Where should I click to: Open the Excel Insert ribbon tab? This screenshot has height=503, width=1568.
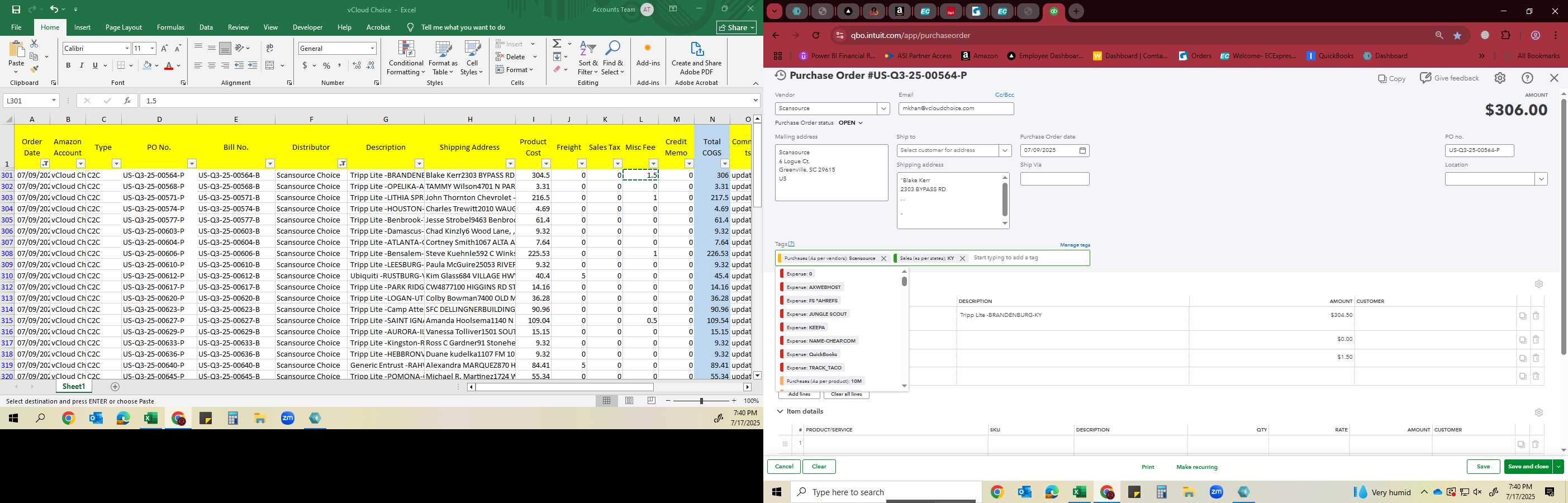click(x=82, y=27)
